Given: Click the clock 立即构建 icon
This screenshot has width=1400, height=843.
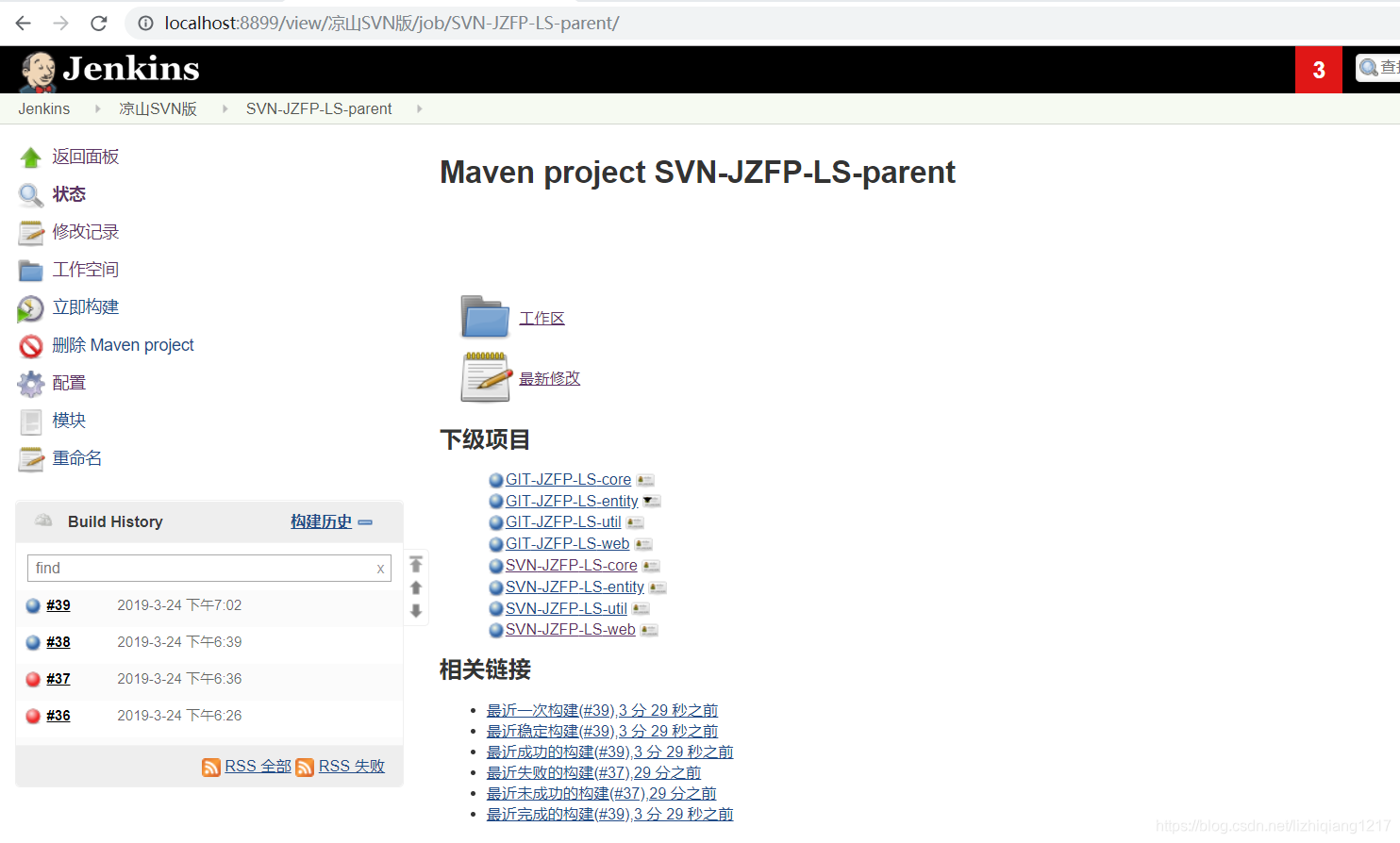Looking at the screenshot, I should pos(31,308).
